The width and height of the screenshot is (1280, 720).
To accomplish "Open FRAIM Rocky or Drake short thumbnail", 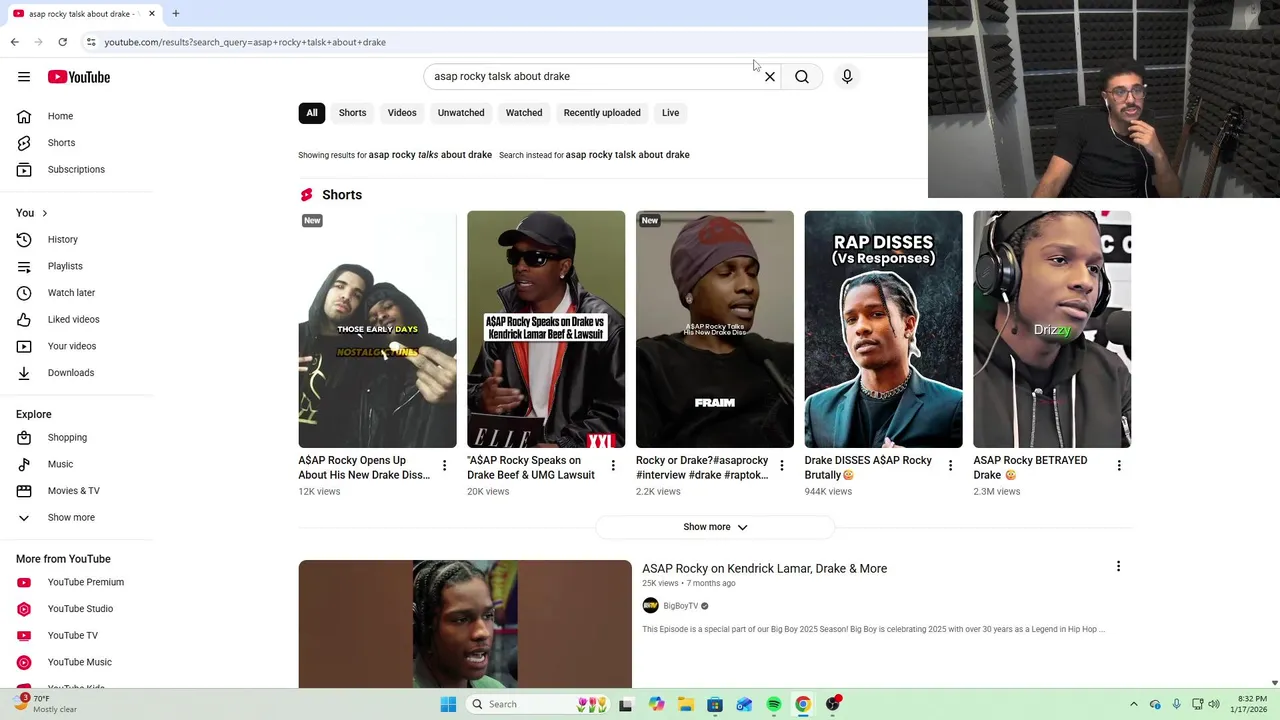I will (715, 329).
